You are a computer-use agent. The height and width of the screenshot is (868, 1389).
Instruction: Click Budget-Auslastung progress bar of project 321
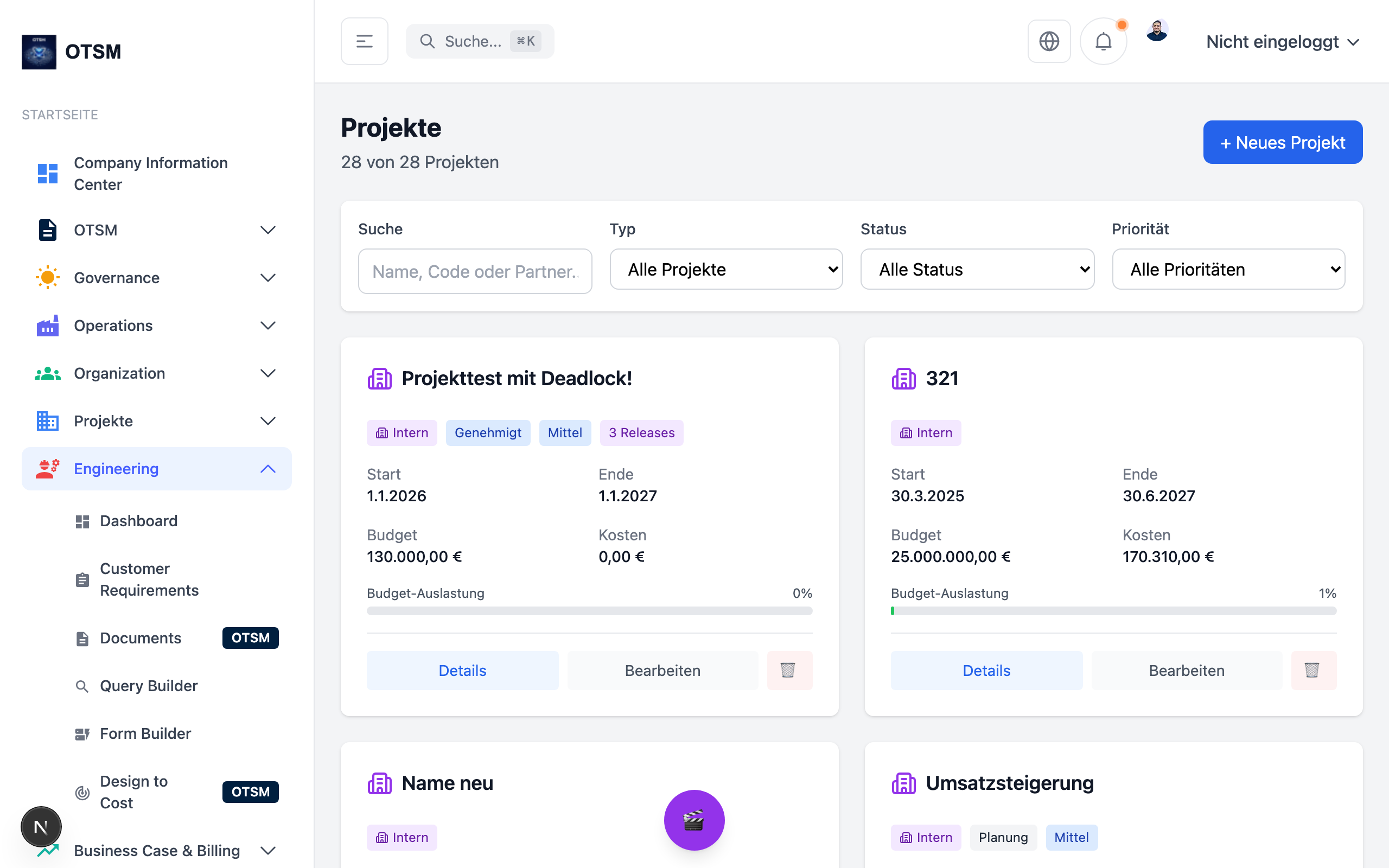(1113, 611)
